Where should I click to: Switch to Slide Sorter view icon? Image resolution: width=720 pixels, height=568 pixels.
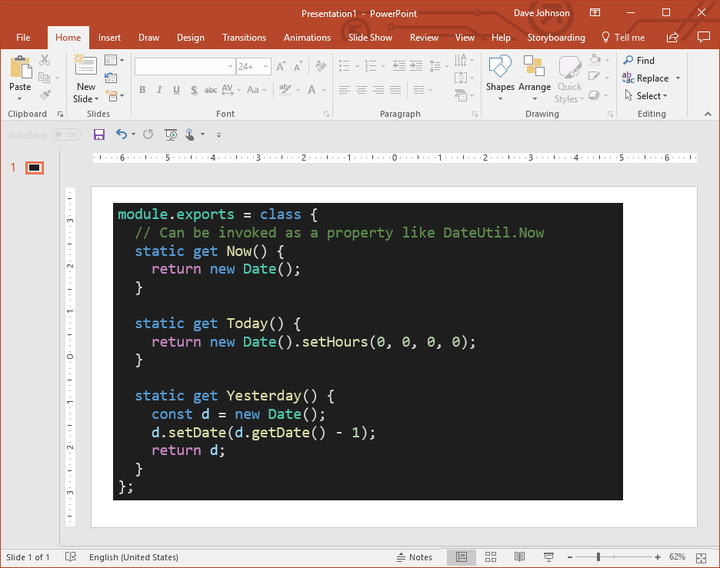491,557
